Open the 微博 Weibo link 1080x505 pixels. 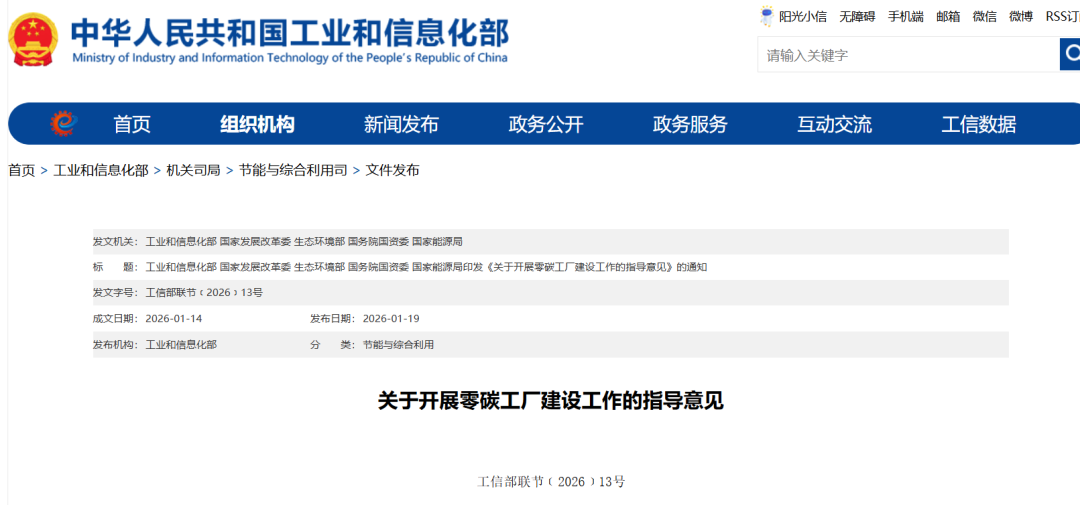1021,16
